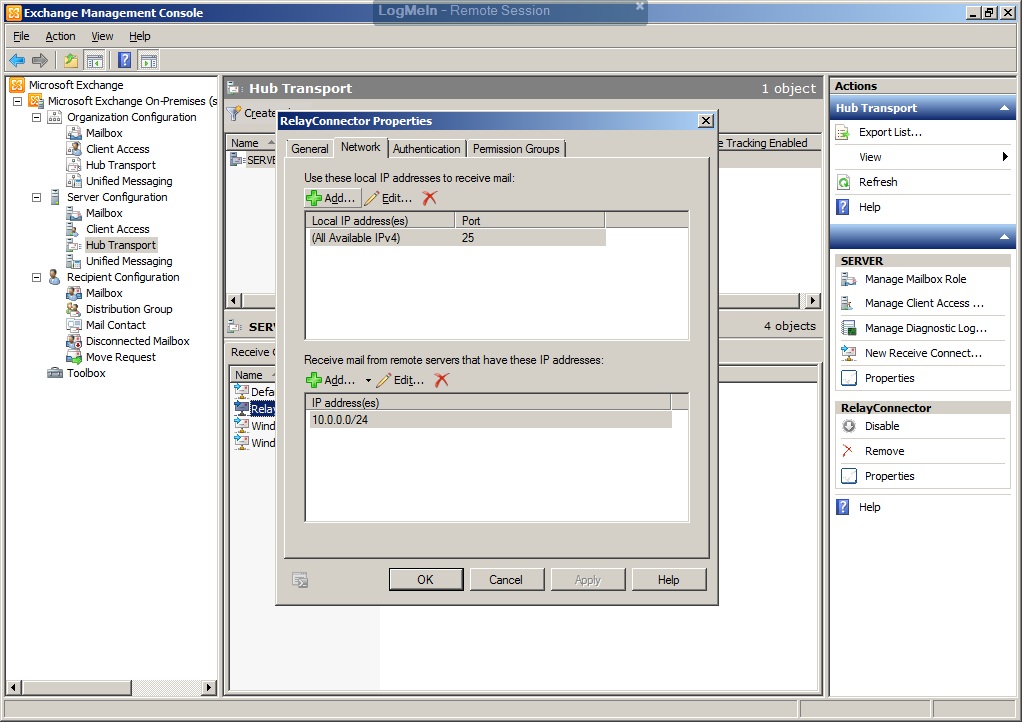Image resolution: width=1022 pixels, height=722 pixels.
Task: Open the Action menu
Action: click(60, 36)
